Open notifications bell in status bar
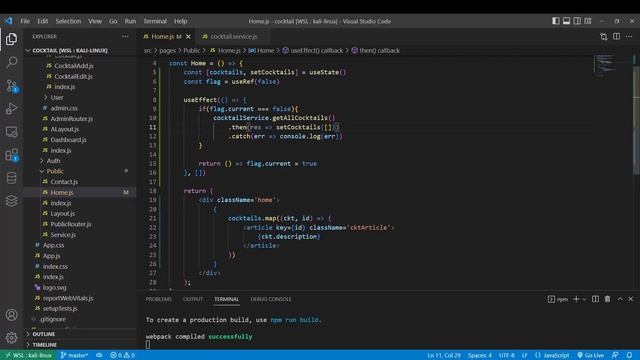 [x=629, y=355]
